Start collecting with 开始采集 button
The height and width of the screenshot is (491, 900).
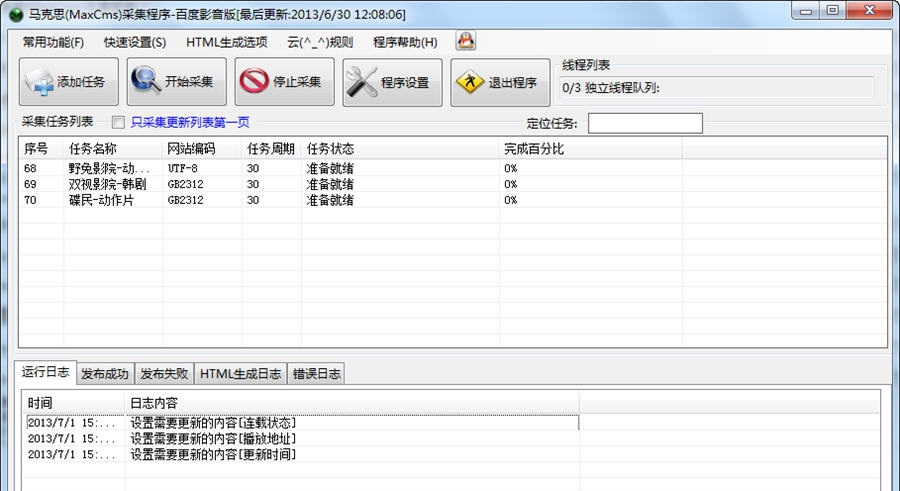point(176,82)
